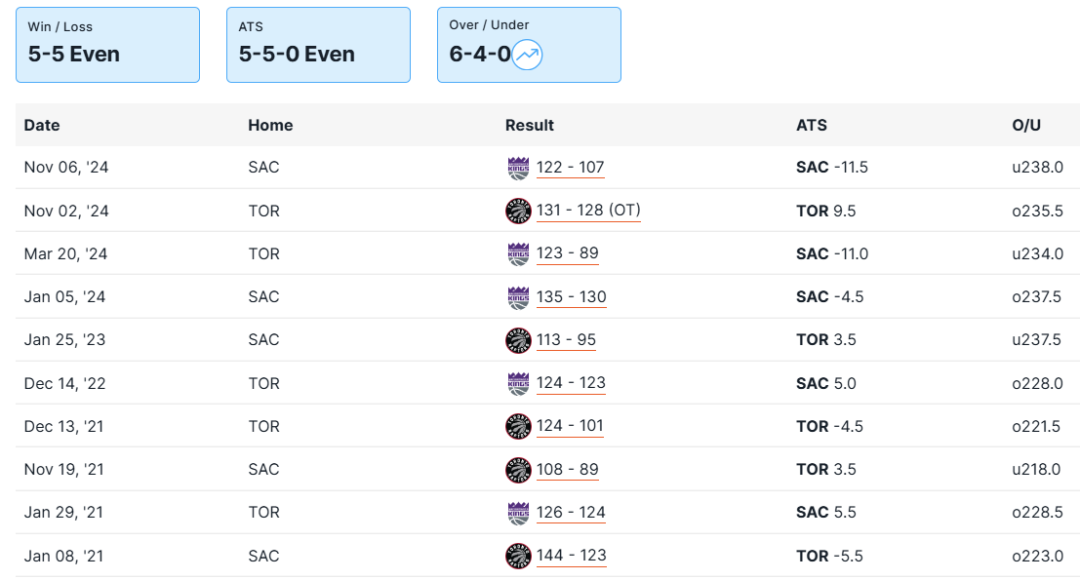Click Raptors logo in Nov 02, '24 row

518,211
